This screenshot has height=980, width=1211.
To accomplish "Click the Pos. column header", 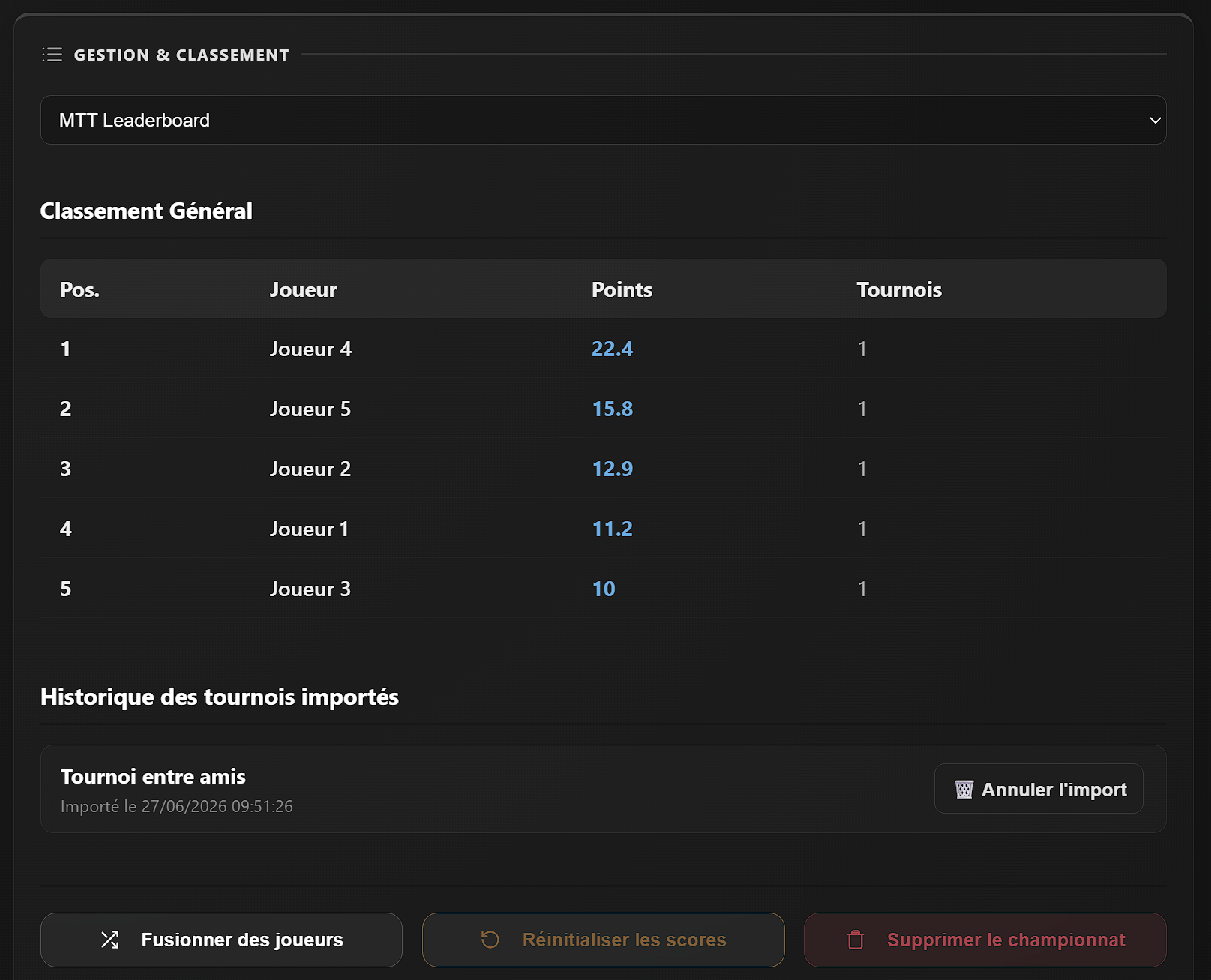I will 79,289.
